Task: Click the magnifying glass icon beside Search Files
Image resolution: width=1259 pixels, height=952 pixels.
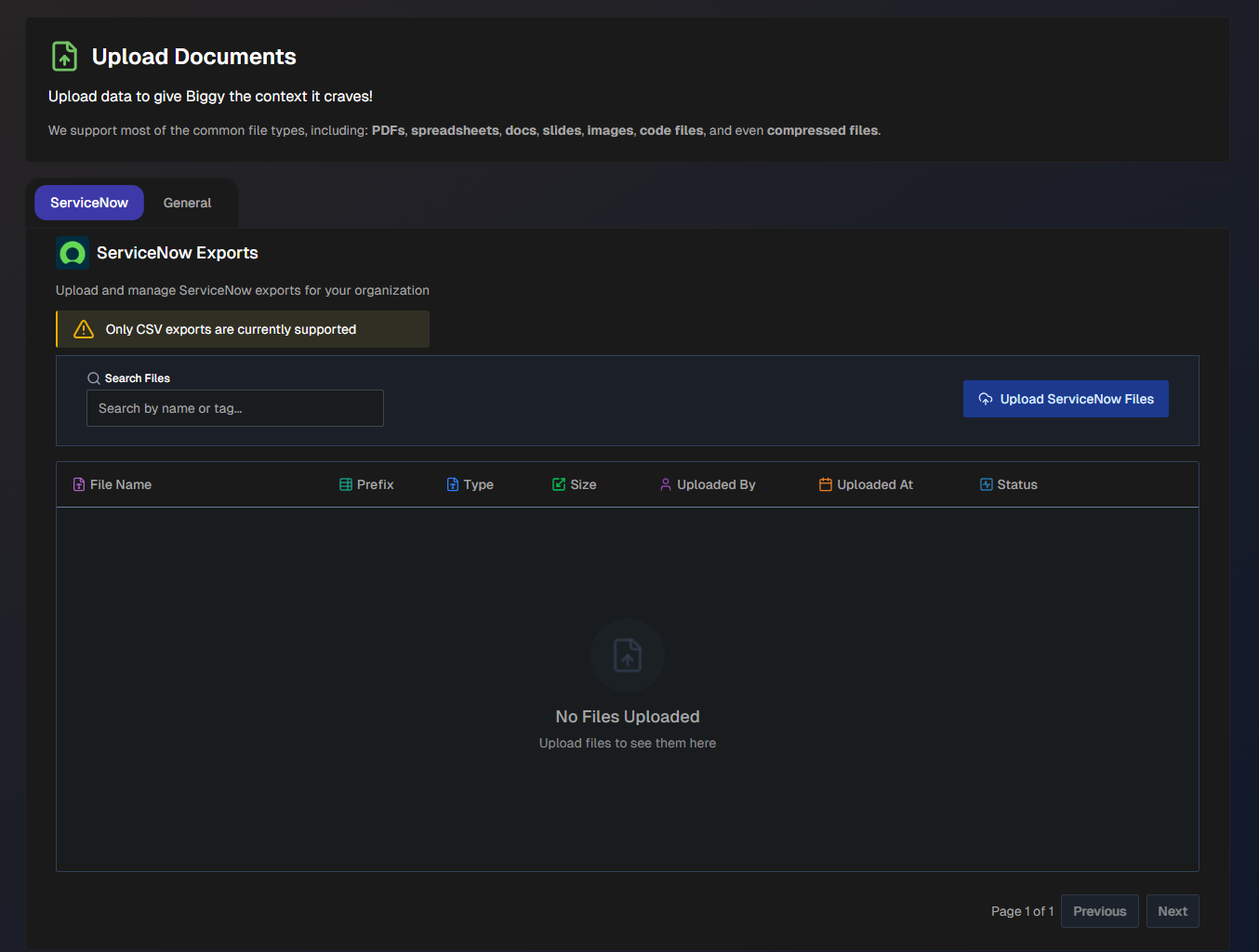Action: [93, 378]
